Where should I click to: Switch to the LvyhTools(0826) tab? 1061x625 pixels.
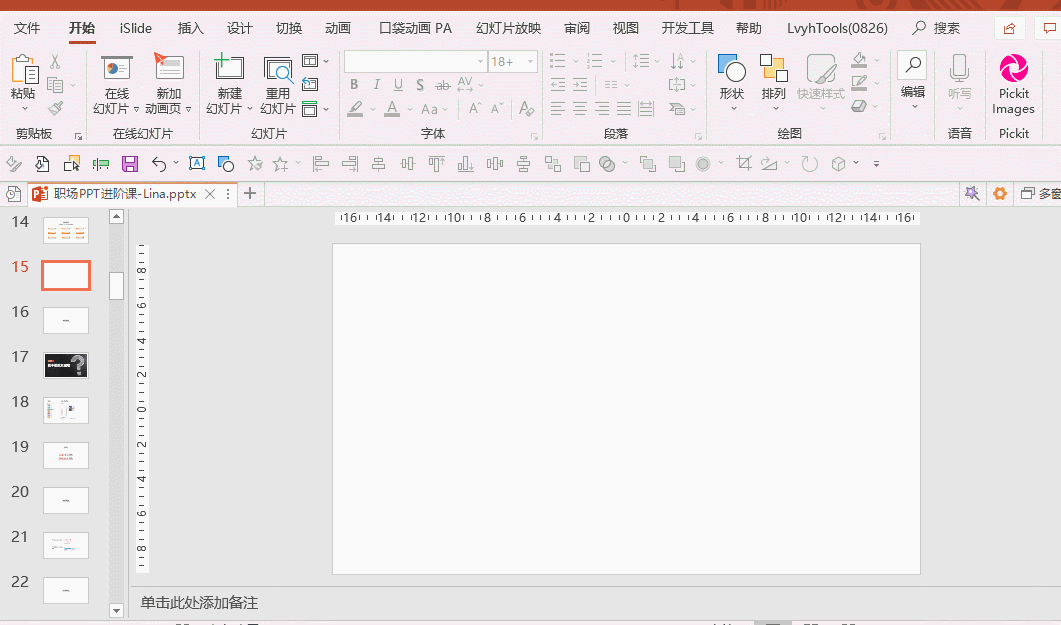tap(837, 28)
